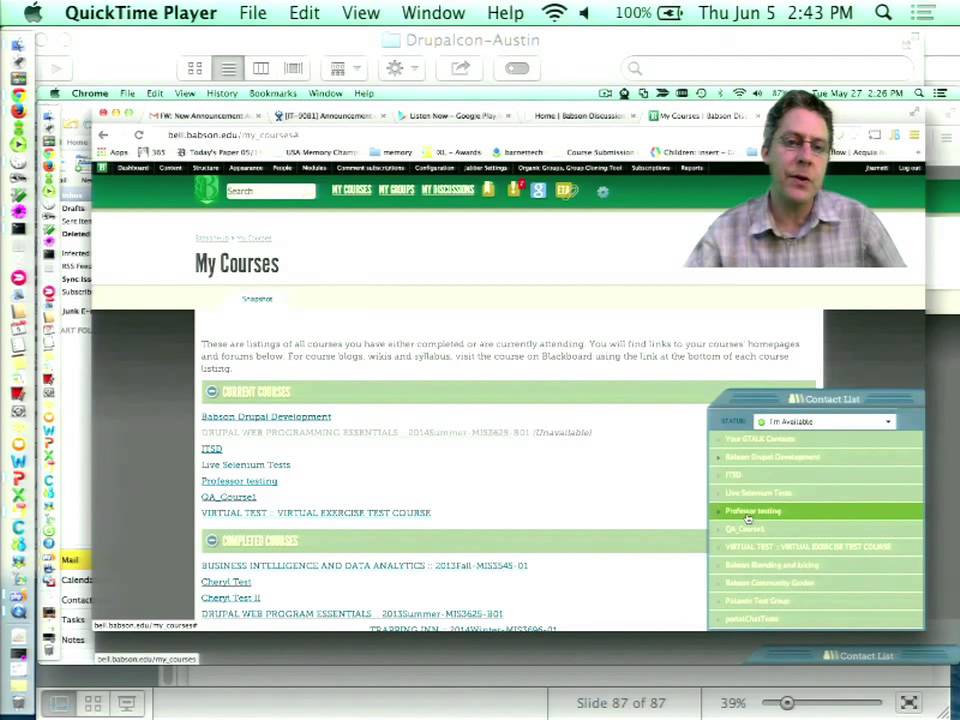The height and width of the screenshot is (720, 960).
Task: Expand Professor testing contact group
Action: tap(816, 511)
